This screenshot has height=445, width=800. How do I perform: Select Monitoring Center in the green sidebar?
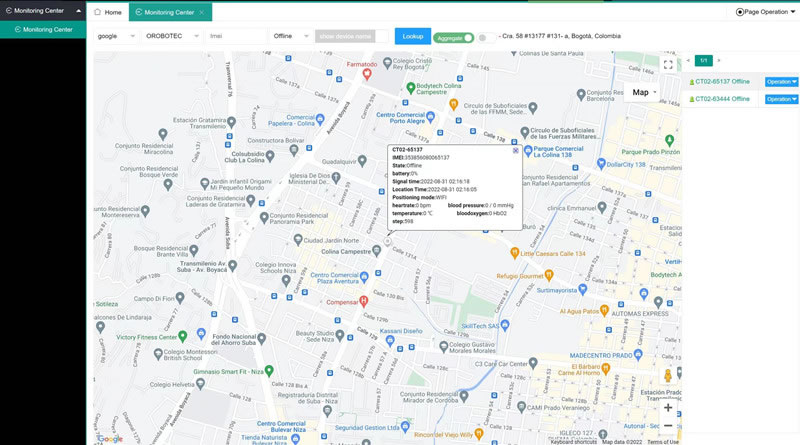[x=43, y=30]
